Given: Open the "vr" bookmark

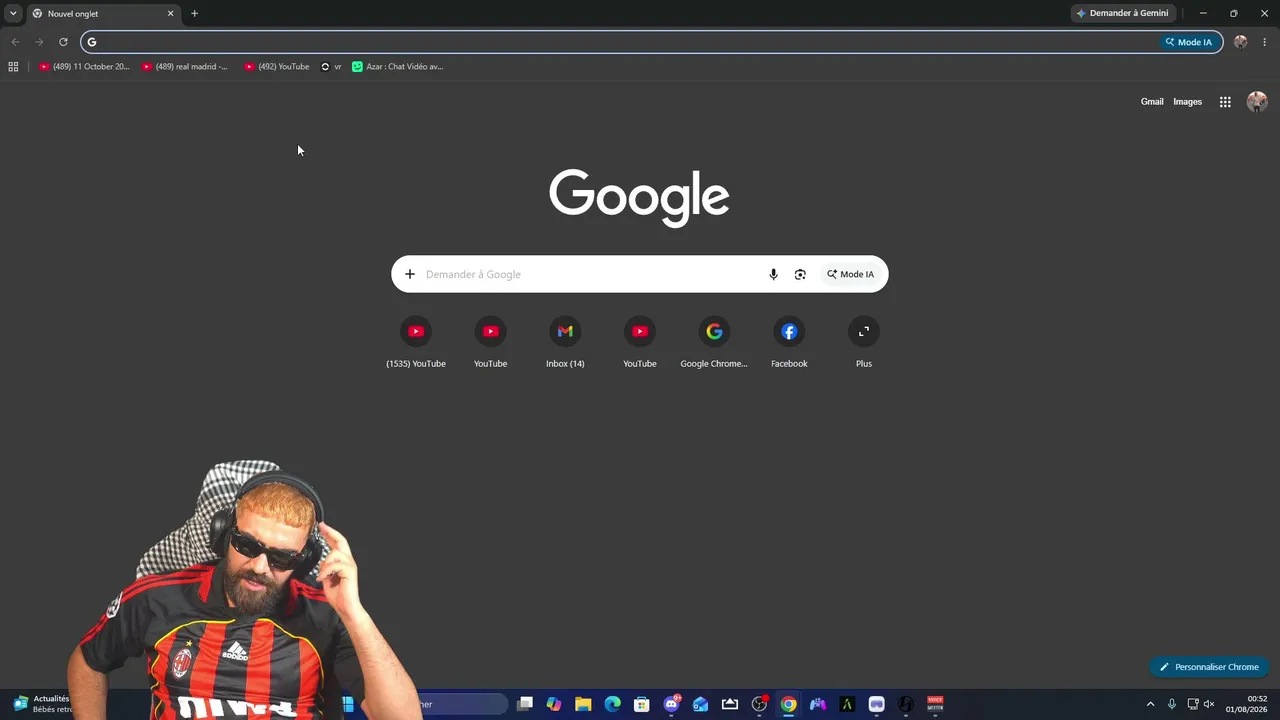Looking at the screenshot, I should point(331,67).
